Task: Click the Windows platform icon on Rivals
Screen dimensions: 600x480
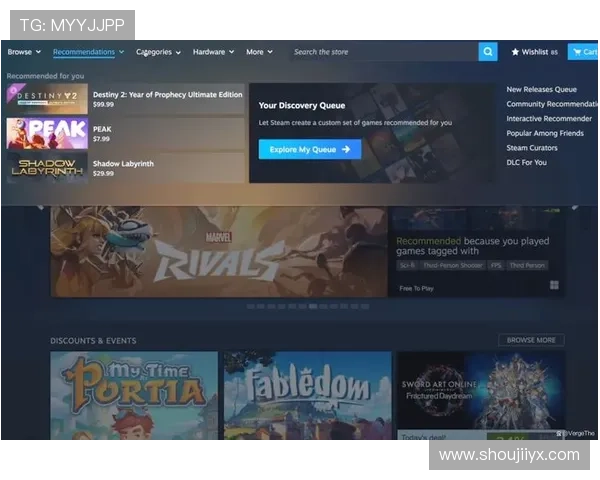Action: coord(553,285)
